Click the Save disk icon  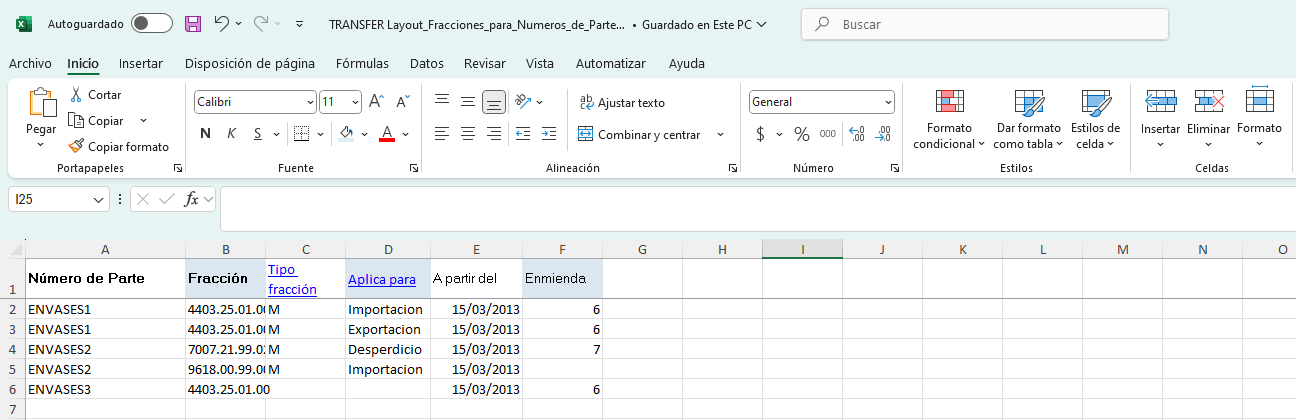click(194, 23)
